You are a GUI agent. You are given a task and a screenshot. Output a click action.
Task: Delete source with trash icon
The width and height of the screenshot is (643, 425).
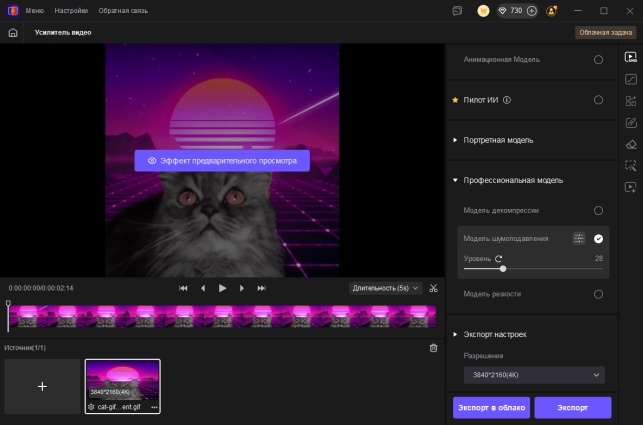point(433,348)
